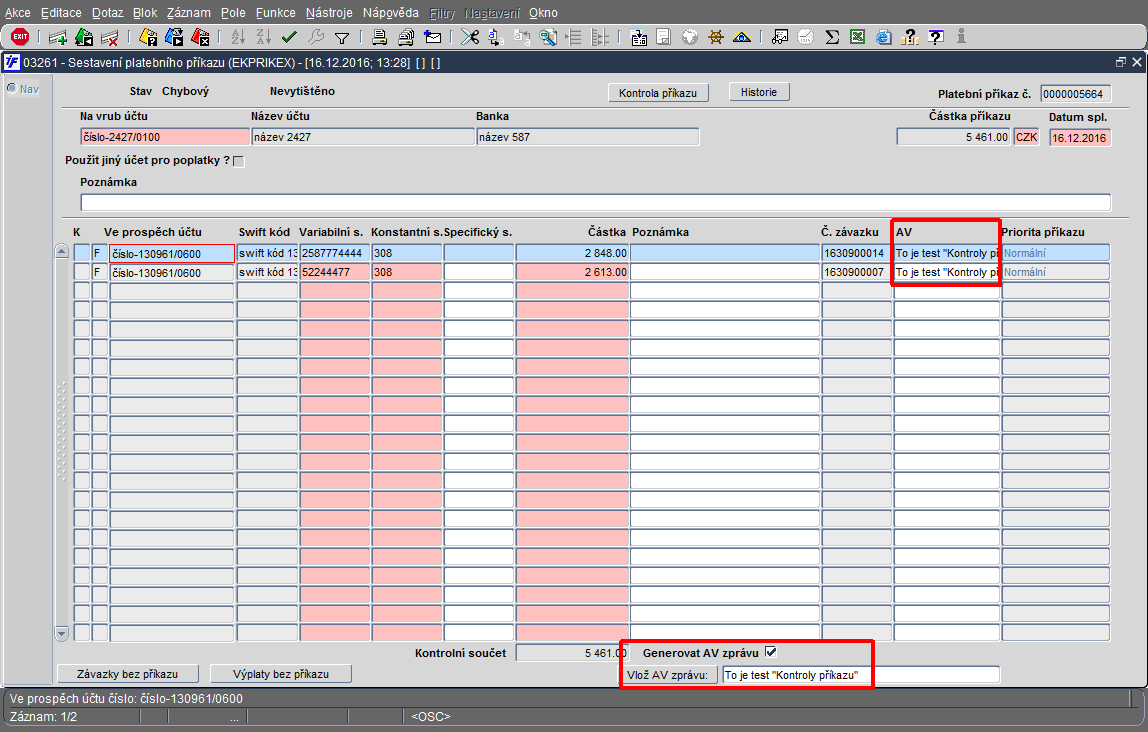Click the copy icon next to the scissors

pos(496,37)
